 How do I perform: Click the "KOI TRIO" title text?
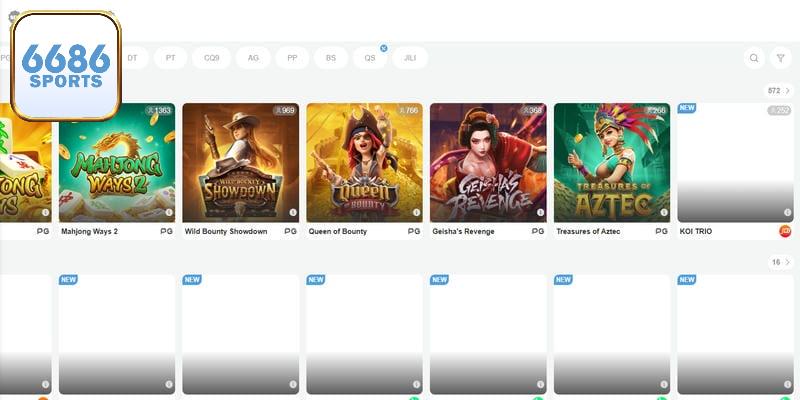pyautogui.click(x=696, y=231)
